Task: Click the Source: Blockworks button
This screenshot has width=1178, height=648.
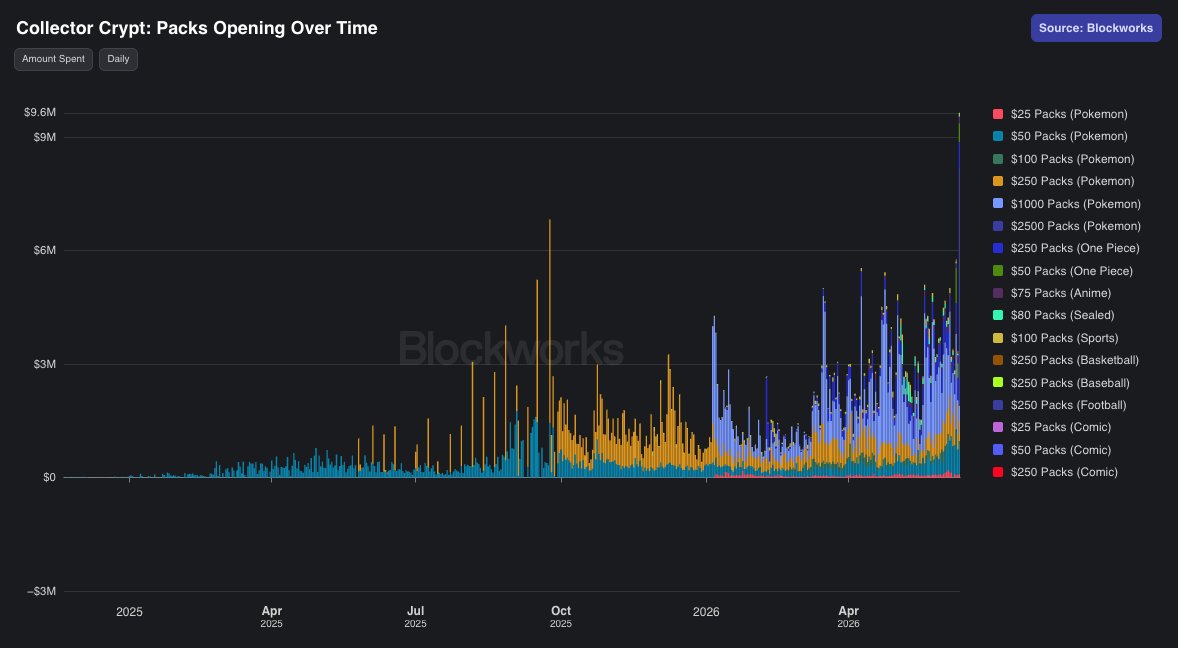Action: click(1096, 28)
